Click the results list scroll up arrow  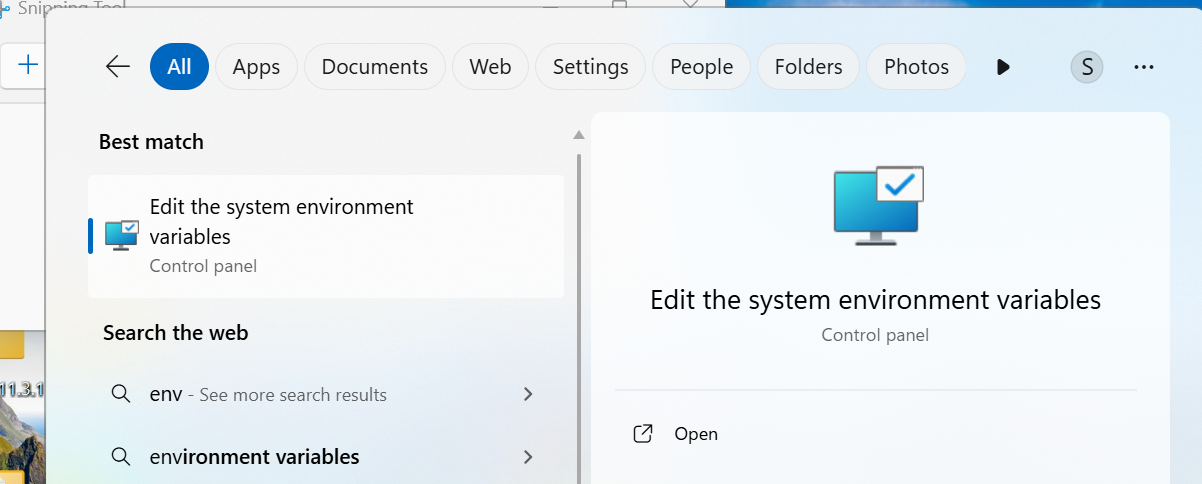578,135
